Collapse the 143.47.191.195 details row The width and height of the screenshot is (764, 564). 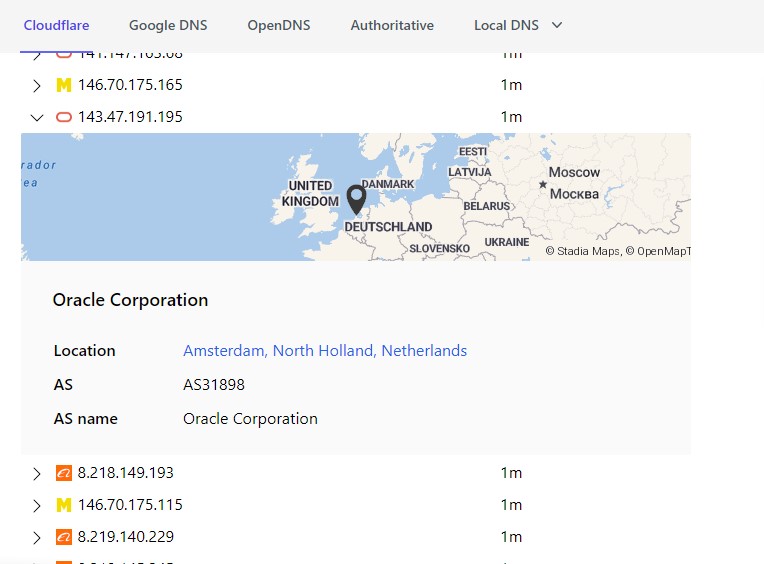[37, 117]
